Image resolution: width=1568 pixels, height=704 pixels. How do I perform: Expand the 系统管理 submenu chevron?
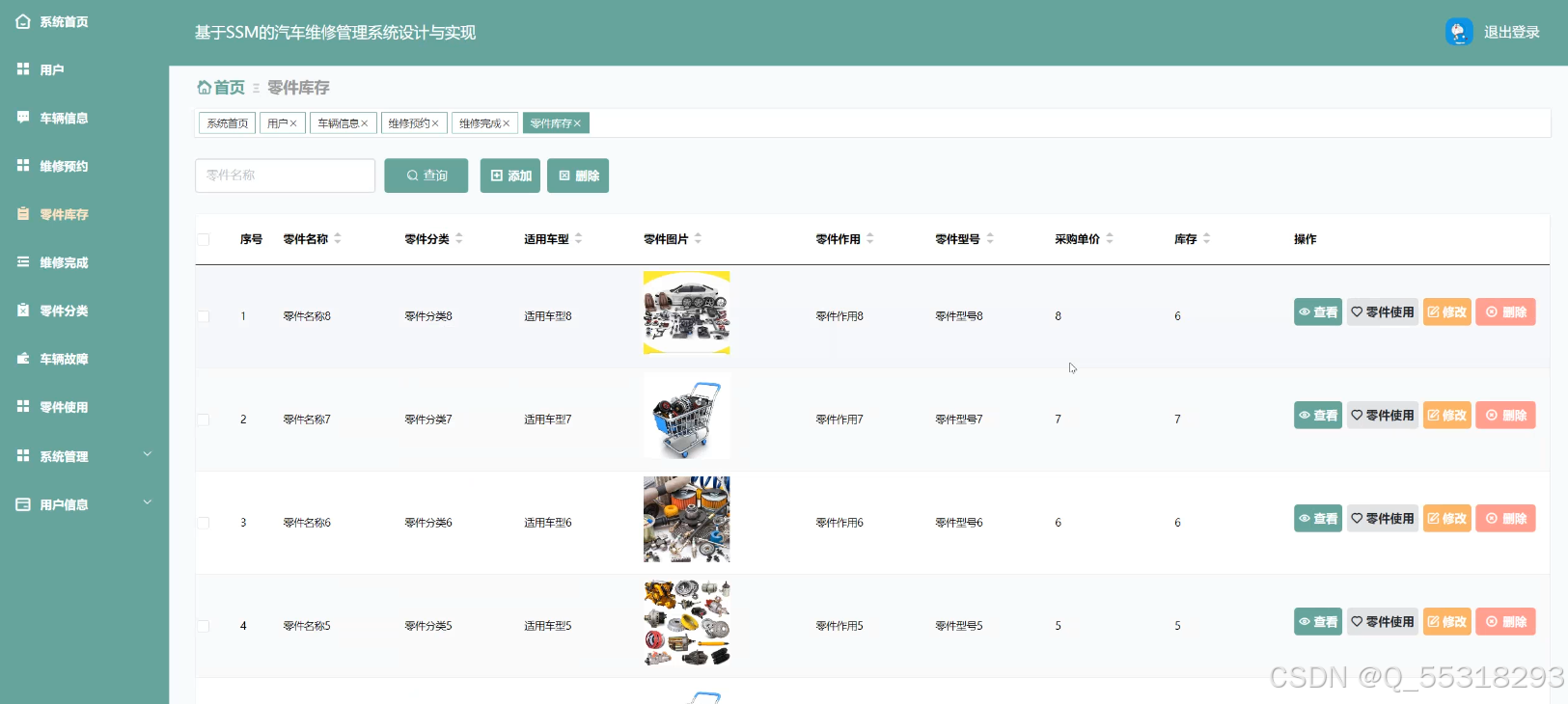coord(148,454)
